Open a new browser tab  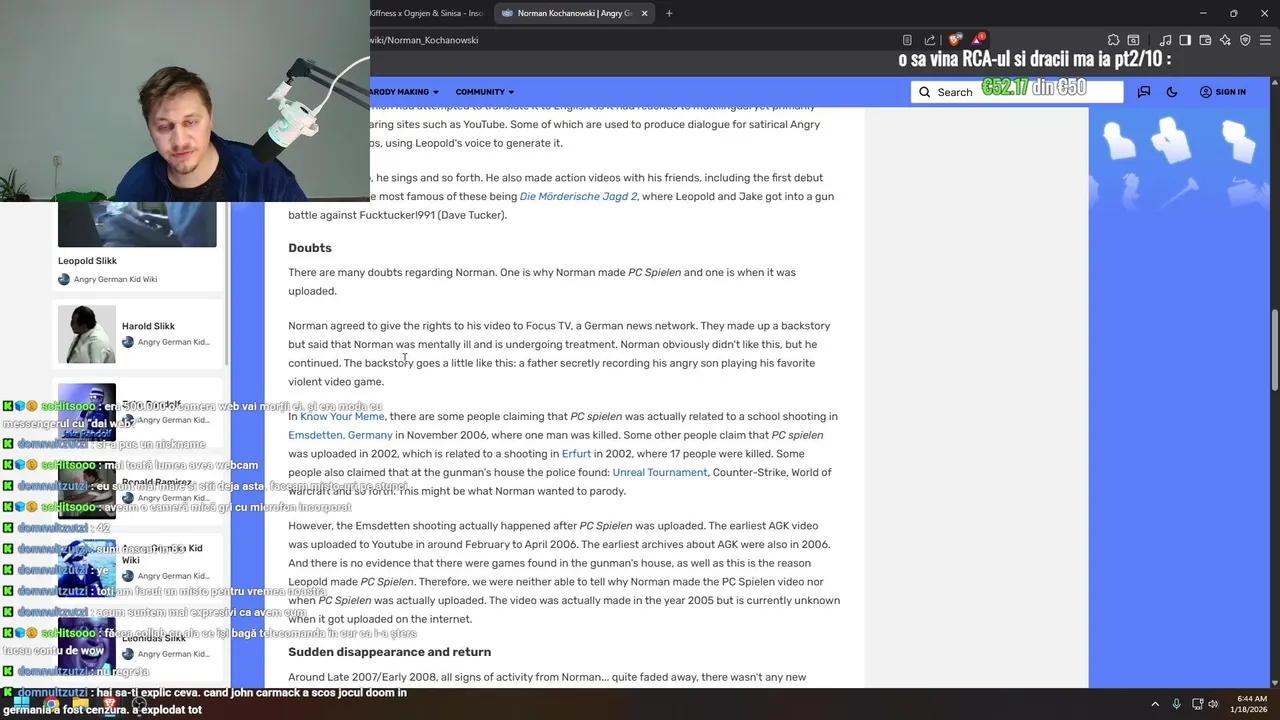[x=669, y=13]
